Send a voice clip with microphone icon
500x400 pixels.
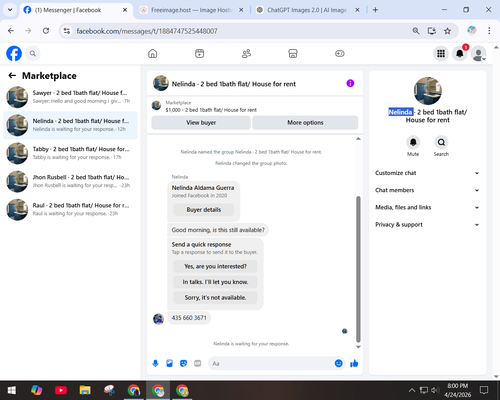pos(155,363)
